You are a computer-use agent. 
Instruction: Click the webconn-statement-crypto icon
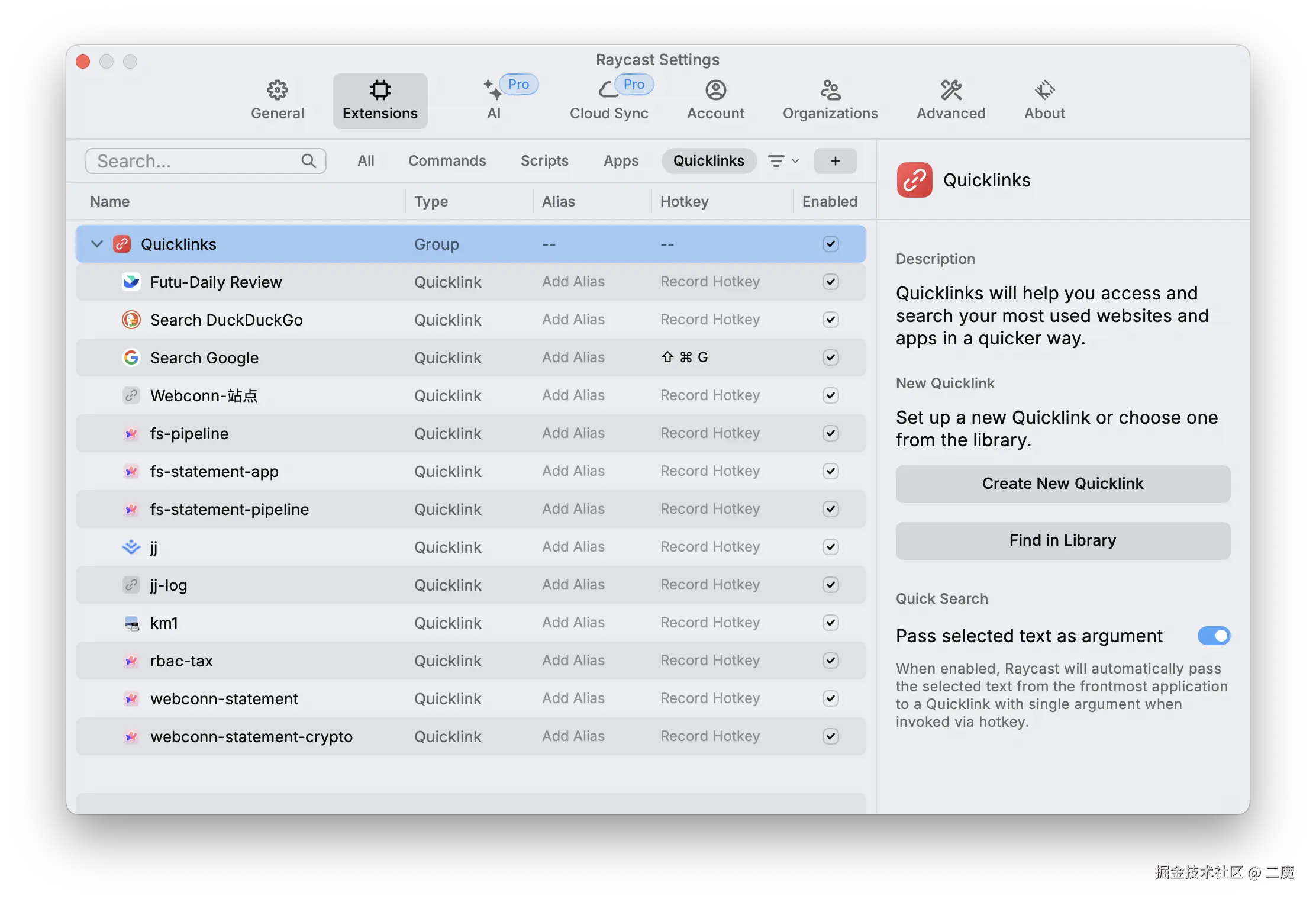tap(131, 736)
